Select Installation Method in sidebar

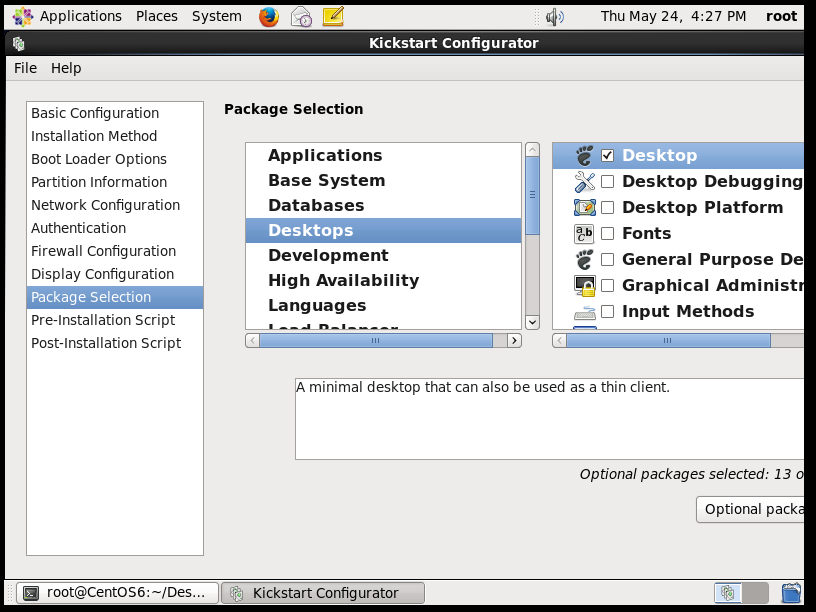114,136
